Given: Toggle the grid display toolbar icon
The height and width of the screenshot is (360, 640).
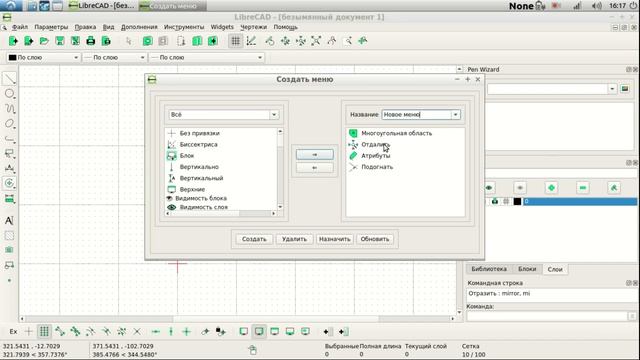Looking at the screenshot, I should pyautogui.click(x=236, y=41).
